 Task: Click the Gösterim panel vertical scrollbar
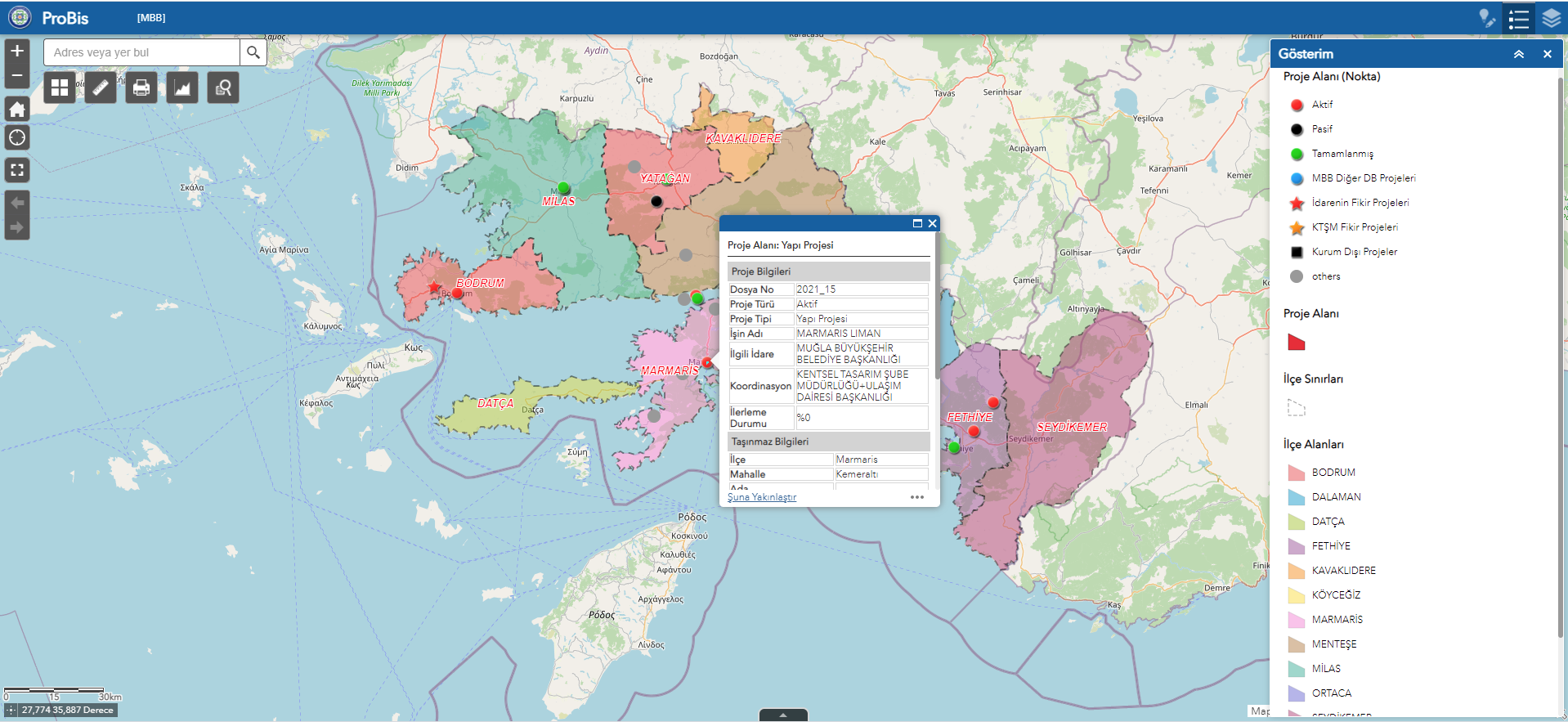[1561, 358]
